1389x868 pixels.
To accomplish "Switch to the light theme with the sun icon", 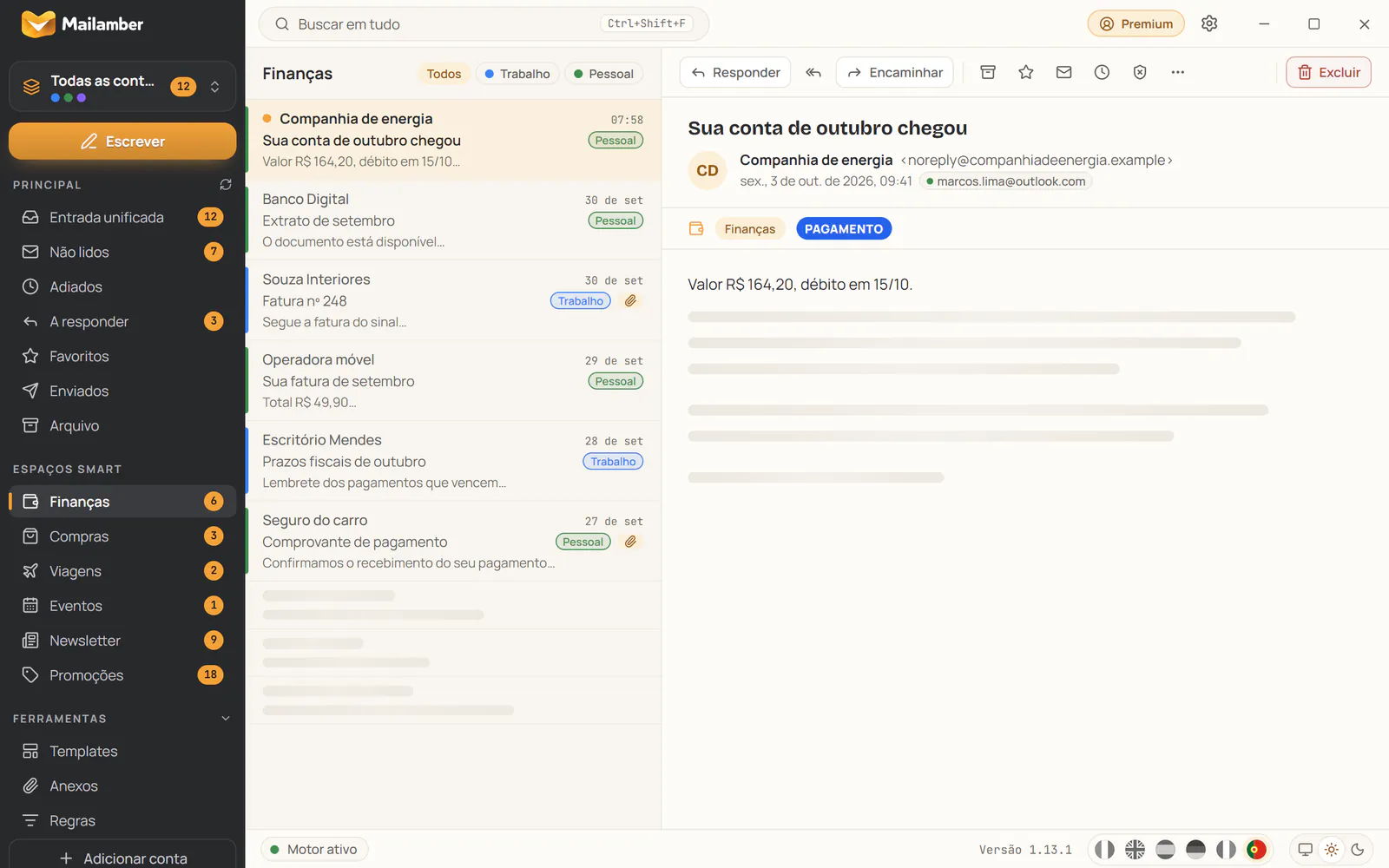I will 1332,850.
